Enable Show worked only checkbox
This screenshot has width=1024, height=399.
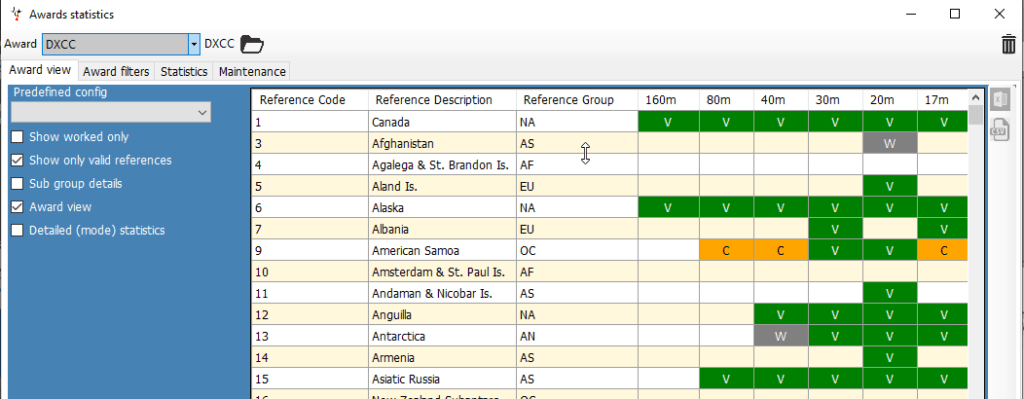pyautogui.click(x=17, y=137)
